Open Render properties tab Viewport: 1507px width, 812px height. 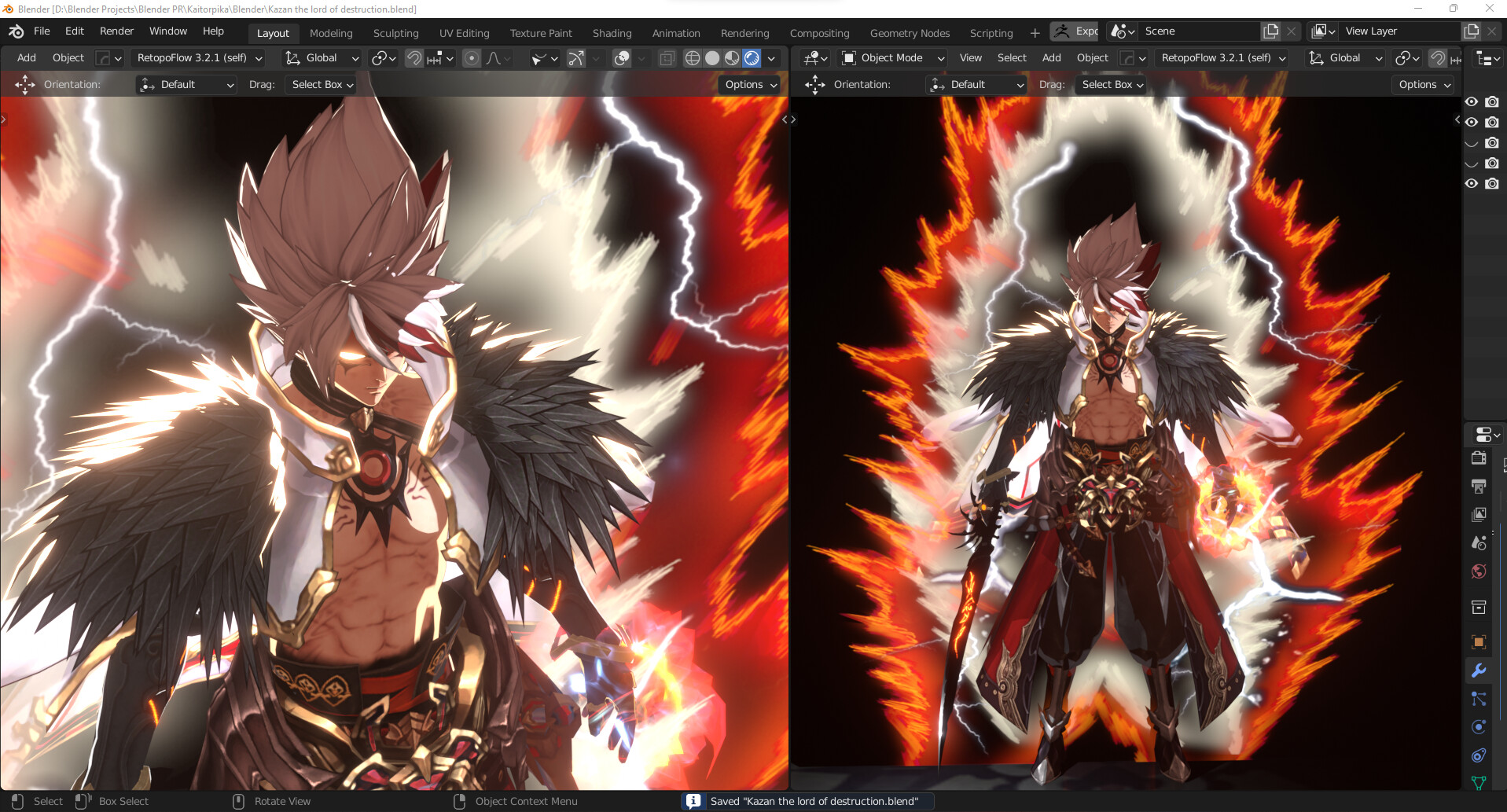1479,458
